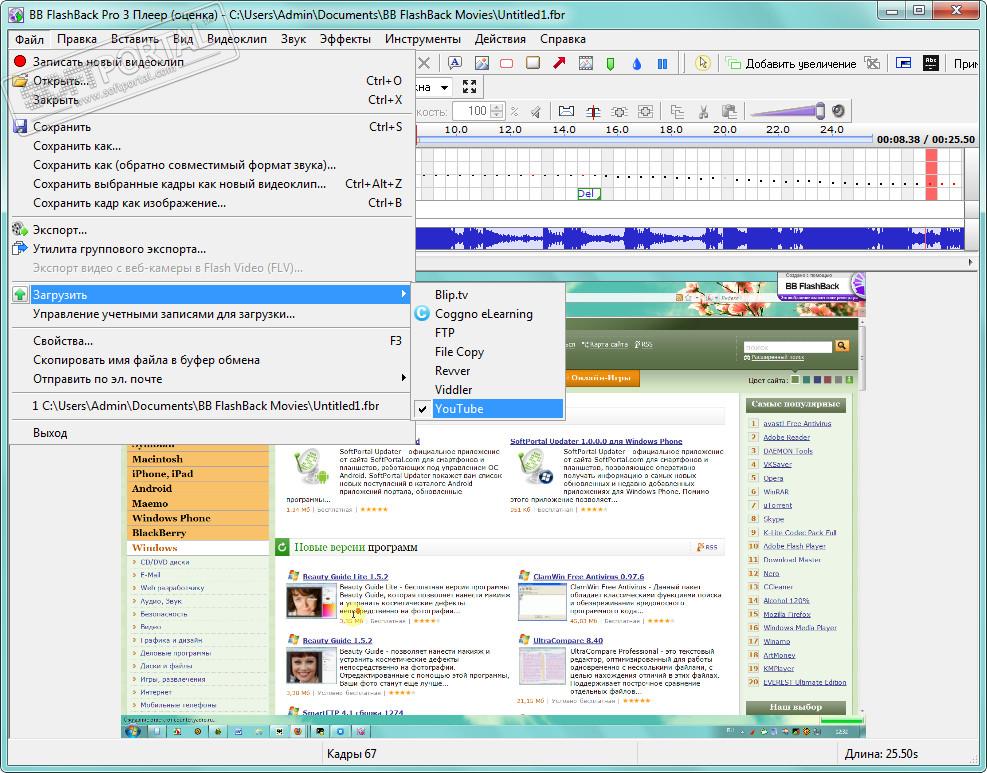987x773 pixels.
Task: Toggle the checked YouTube upload option
Action: pyautogui.click(x=488, y=409)
